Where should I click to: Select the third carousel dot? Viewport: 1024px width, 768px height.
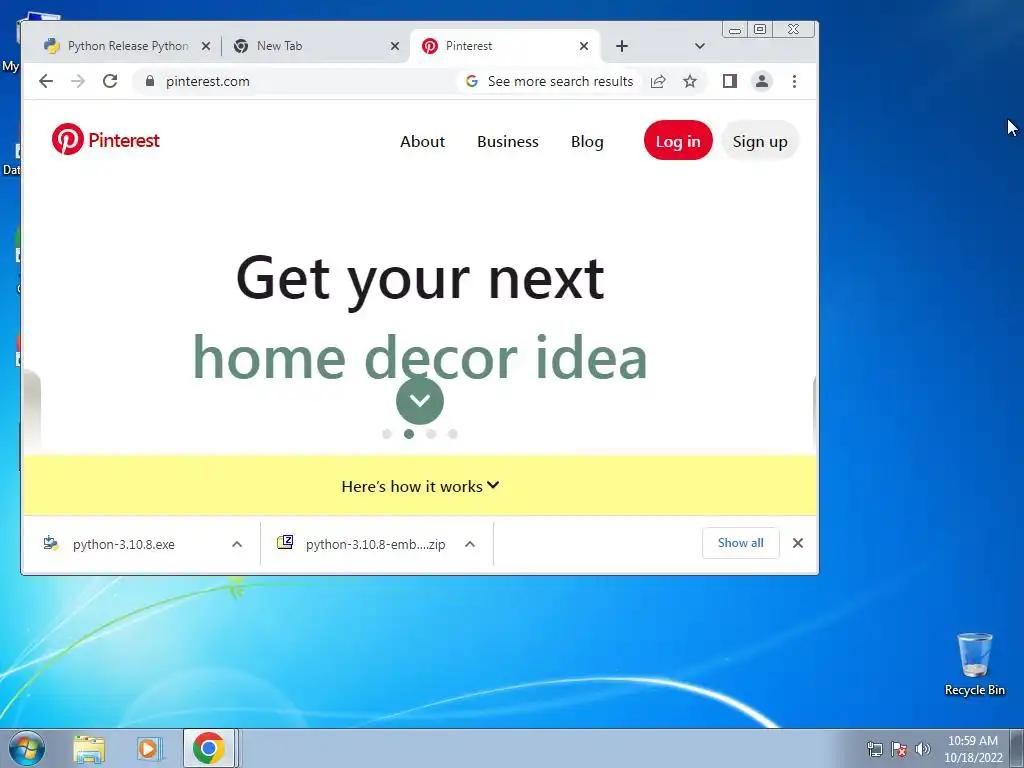click(431, 434)
